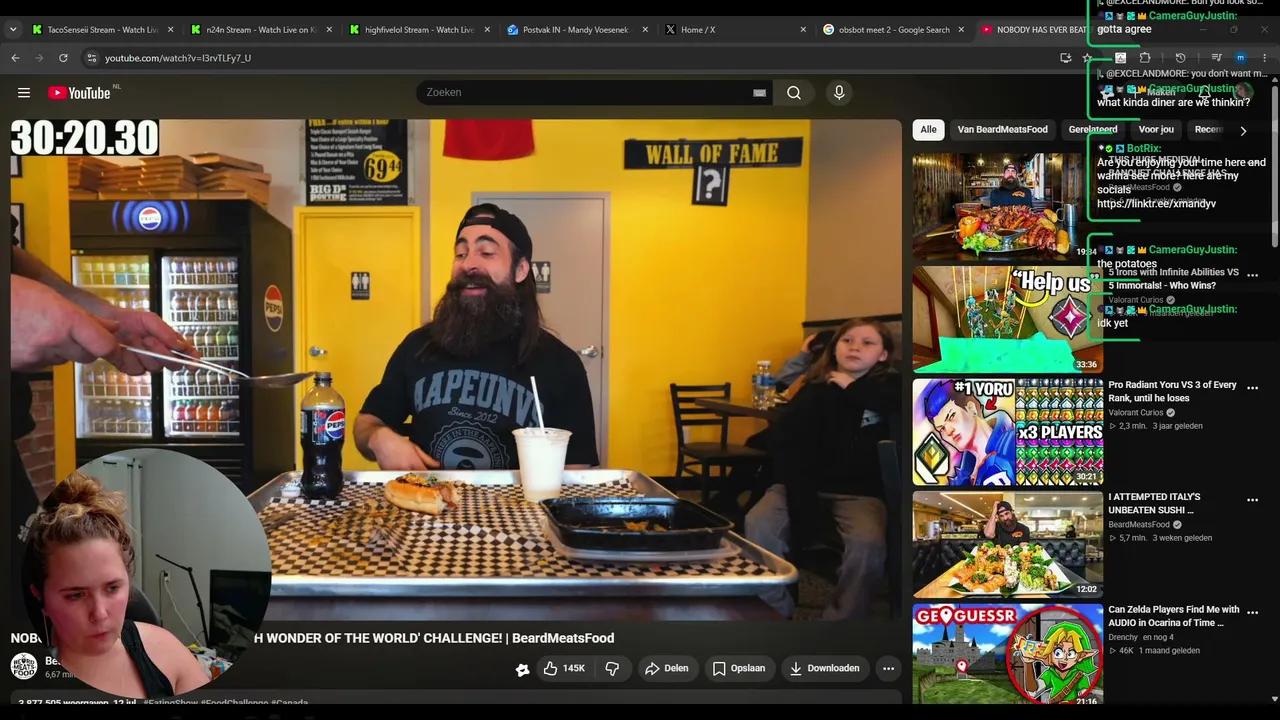Open the YouTube guide hamburger menu

23,93
